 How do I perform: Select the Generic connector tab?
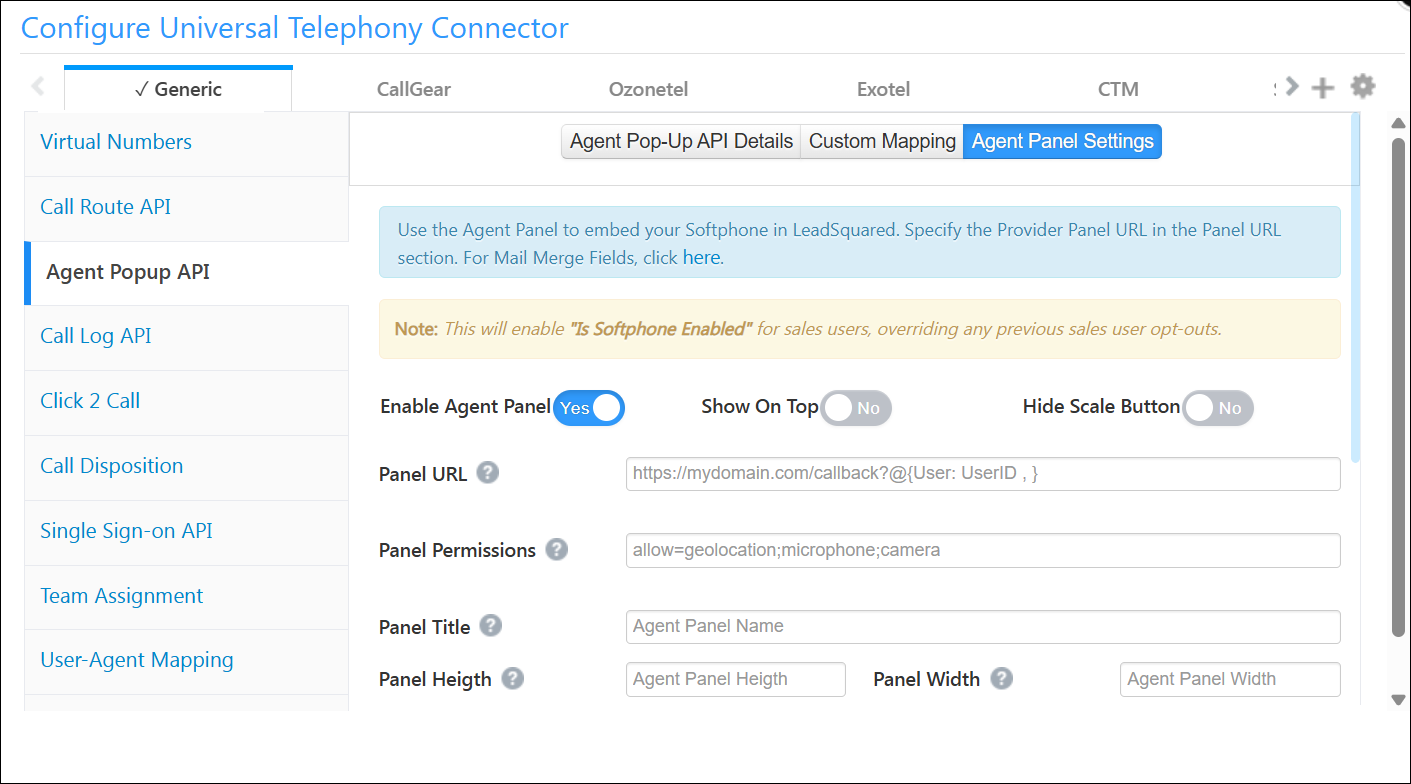pos(178,89)
